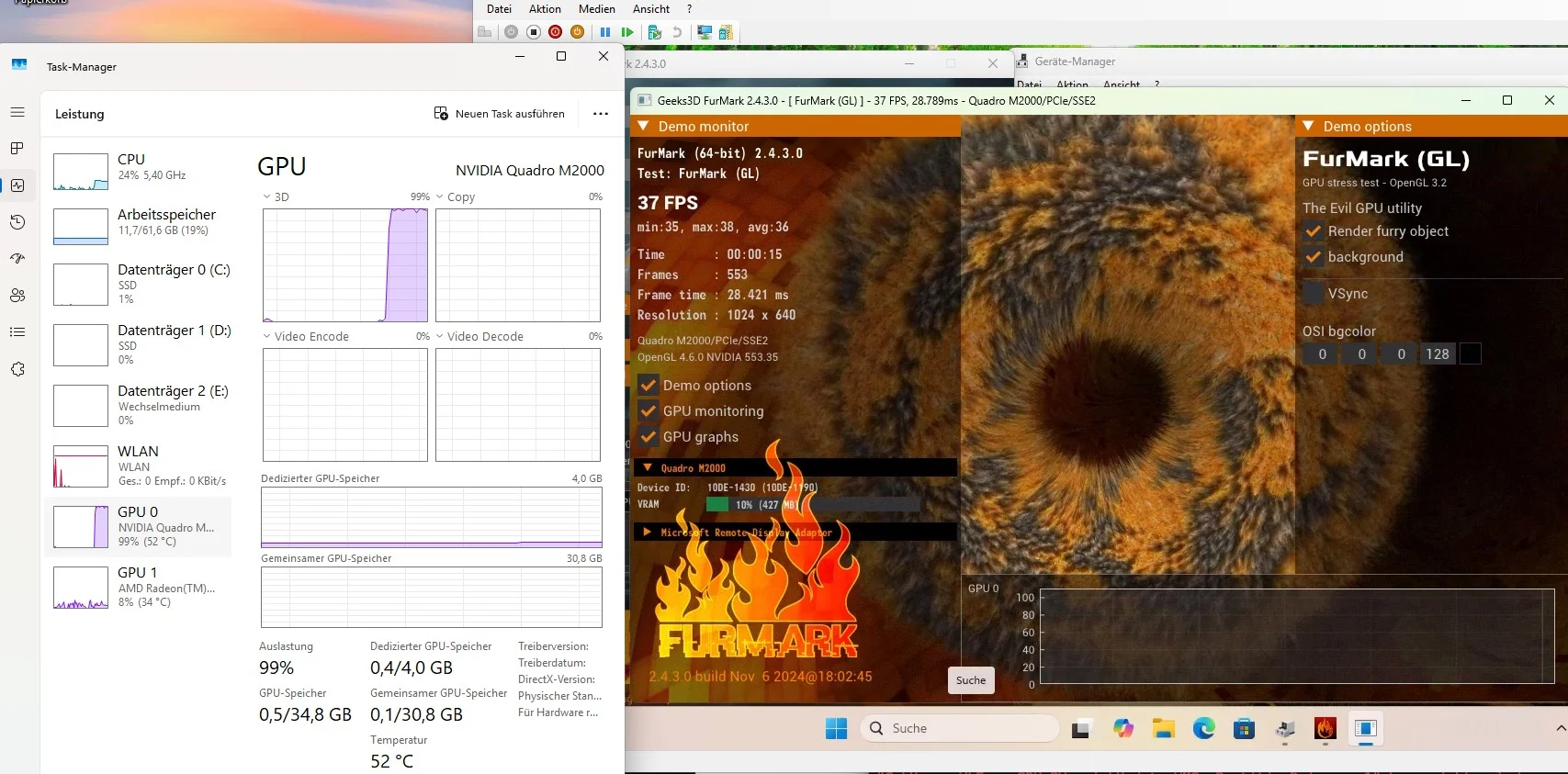Select Performance page icon in sidebar

pos(17,185)
